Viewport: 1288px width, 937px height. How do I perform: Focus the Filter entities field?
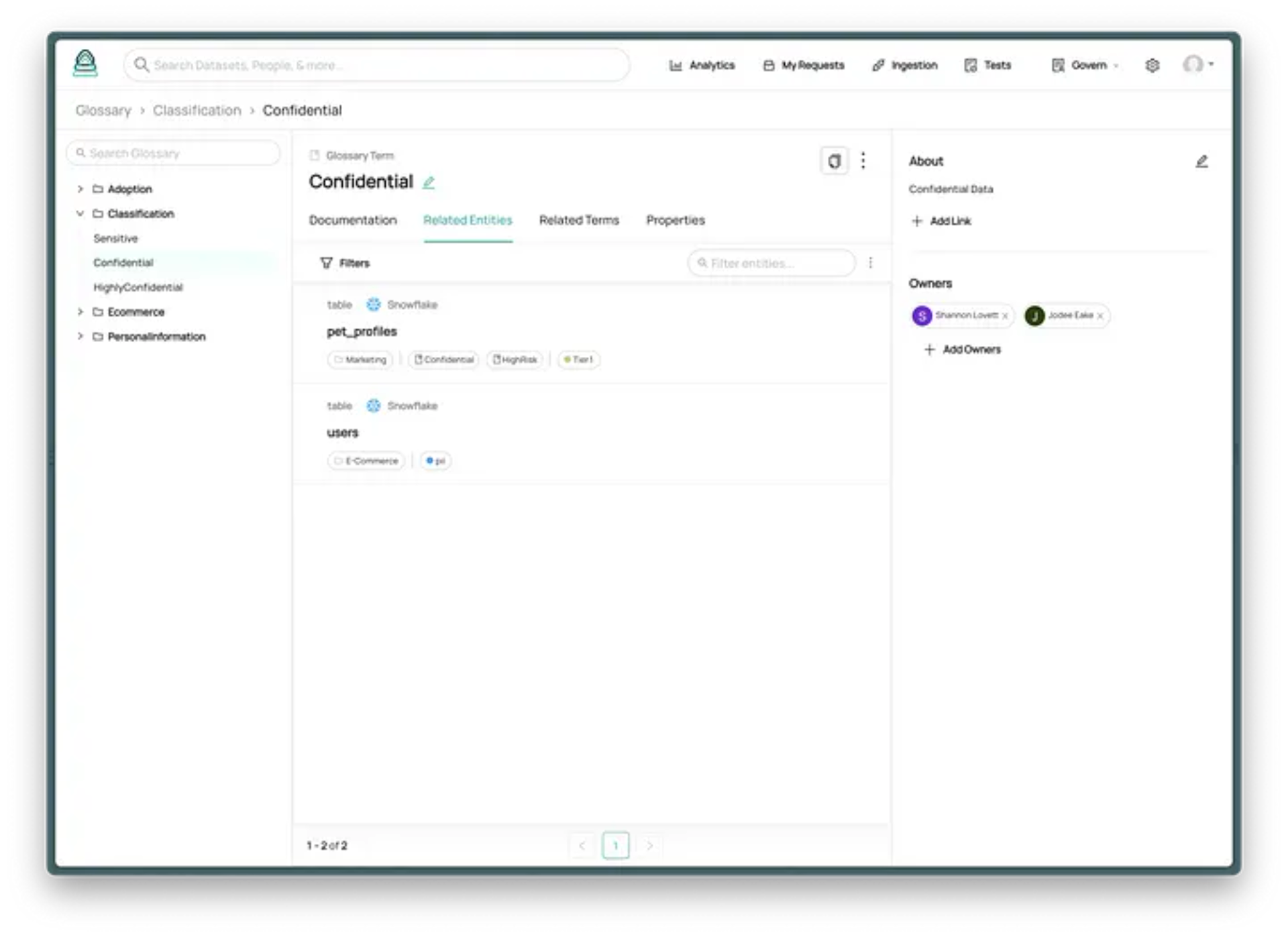[771, 263]
